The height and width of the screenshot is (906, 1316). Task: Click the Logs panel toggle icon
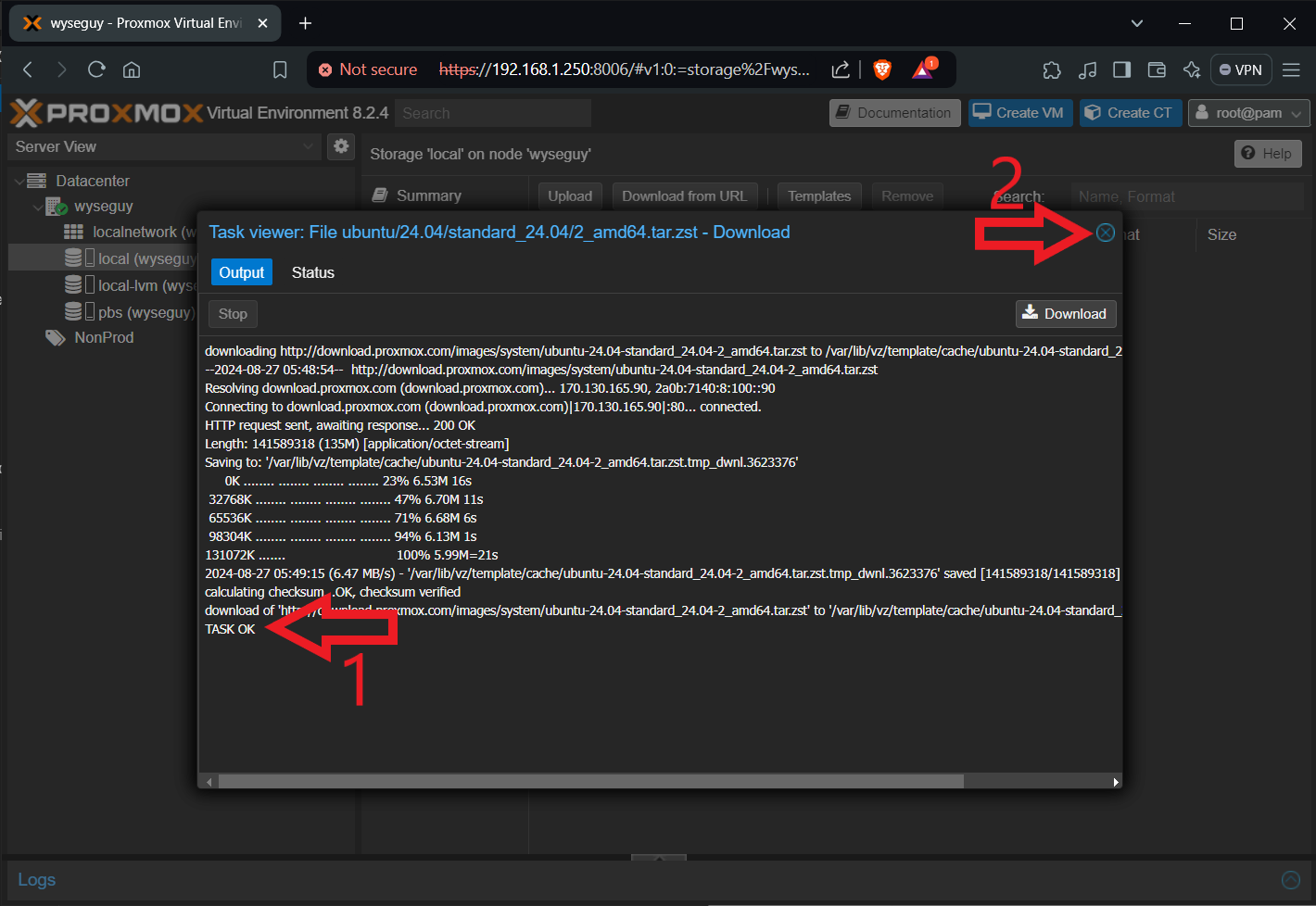[x=1290, y=880]
